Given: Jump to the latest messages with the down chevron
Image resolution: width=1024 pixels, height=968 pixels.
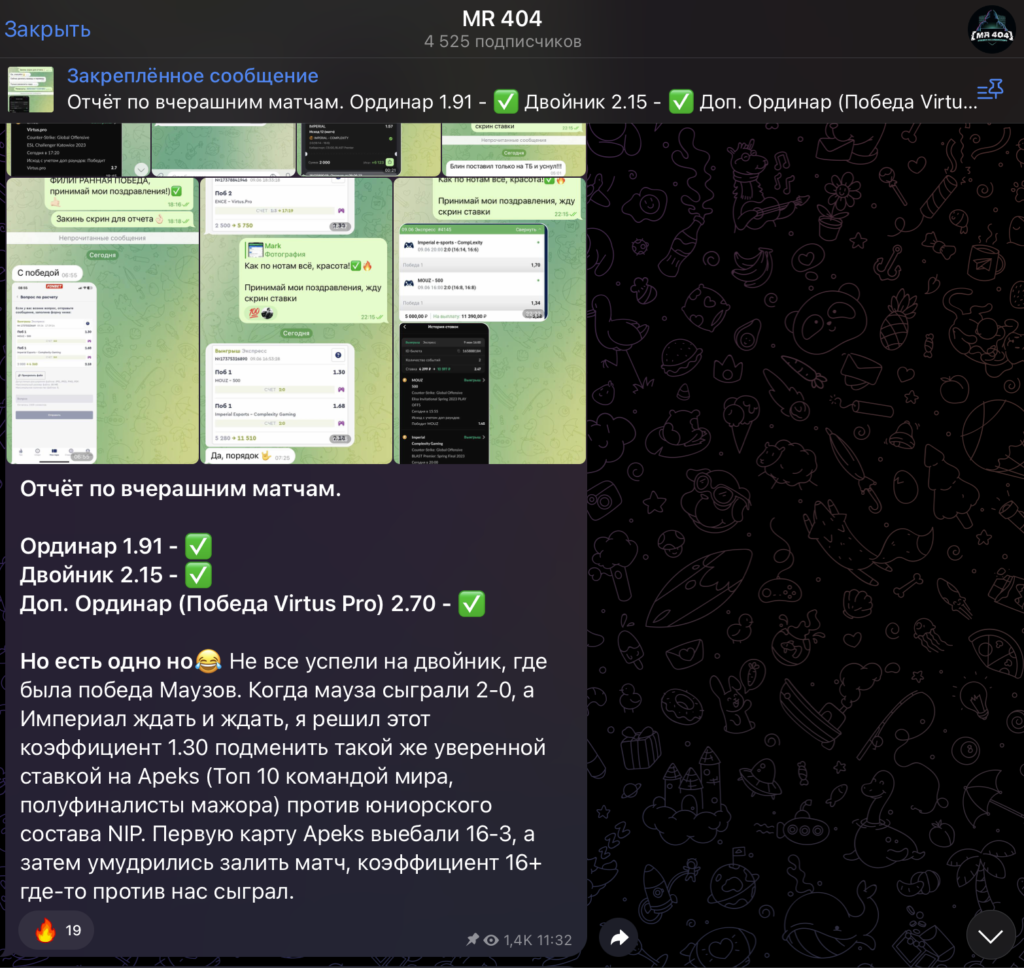Looking at the screenshot, I should pos(991,937).
